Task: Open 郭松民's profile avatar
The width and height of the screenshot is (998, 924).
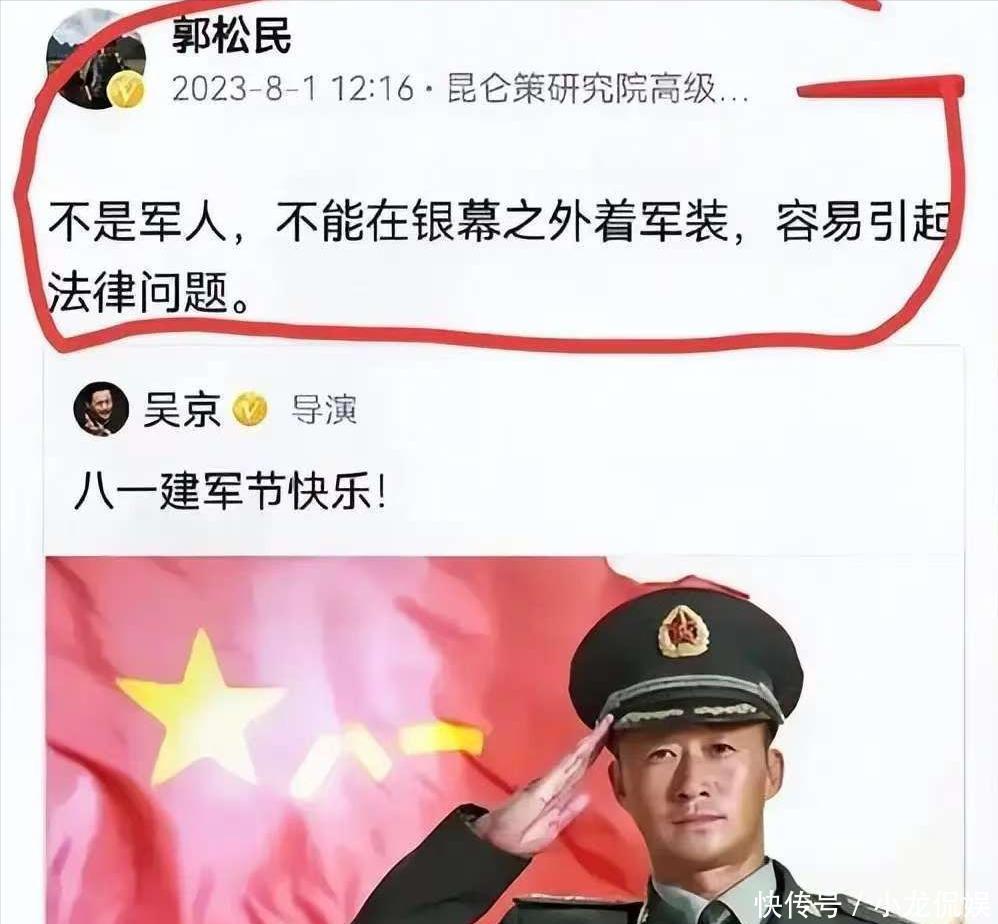Action: tap(99, 59)
